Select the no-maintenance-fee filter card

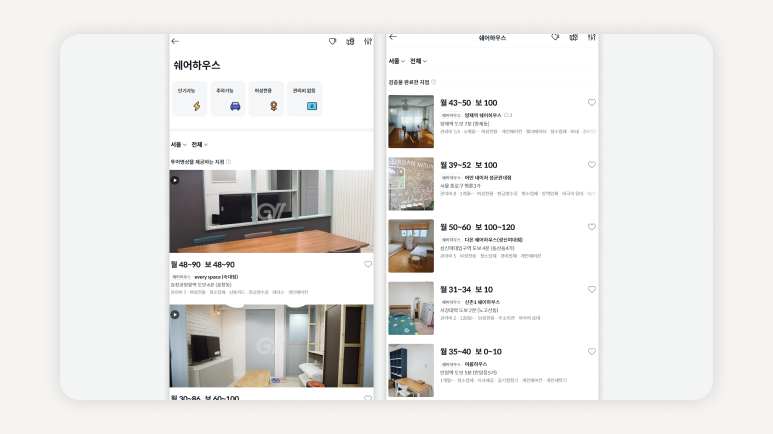click(305, 99)
